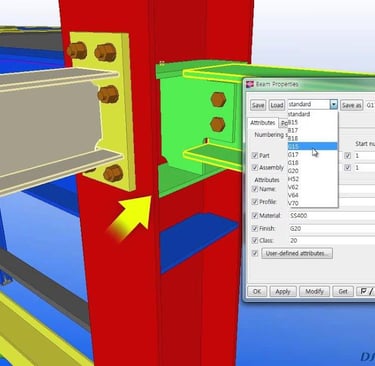Choose G17 from the settings list
Screen dimensions: 375x366
[313, 154]
